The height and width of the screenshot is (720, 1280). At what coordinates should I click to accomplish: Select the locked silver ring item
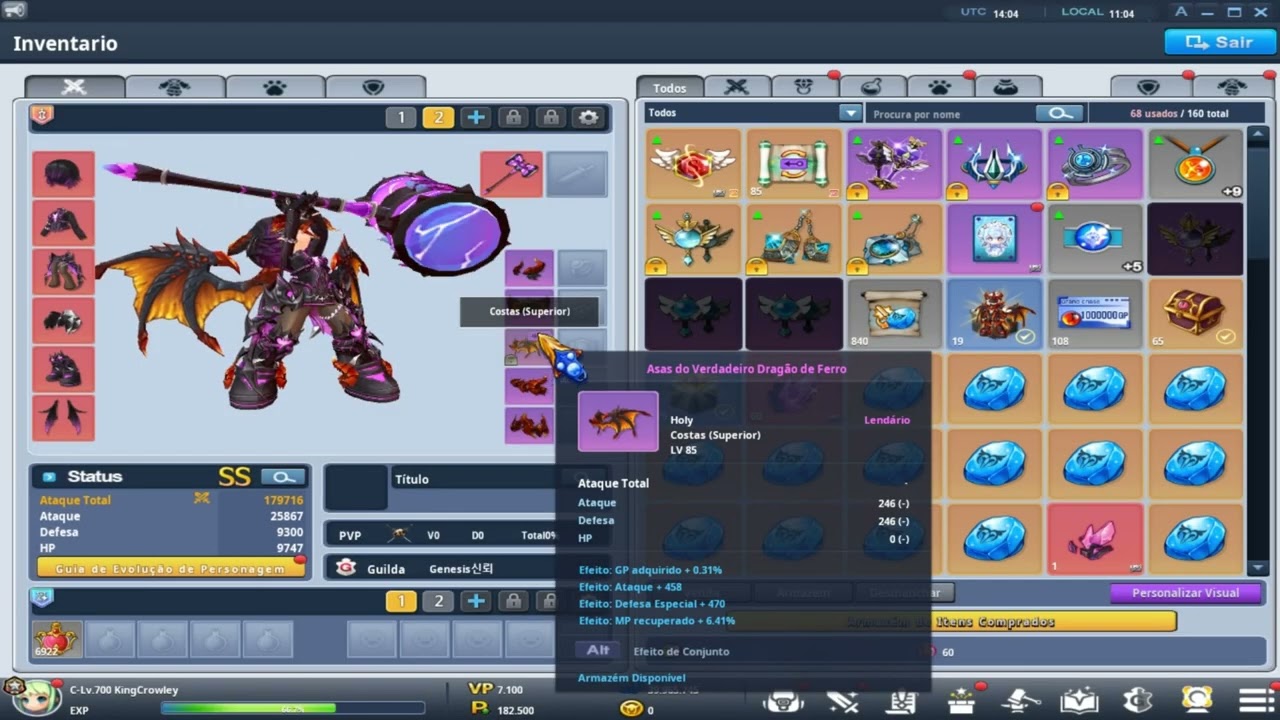click(x=1095, y=164)
